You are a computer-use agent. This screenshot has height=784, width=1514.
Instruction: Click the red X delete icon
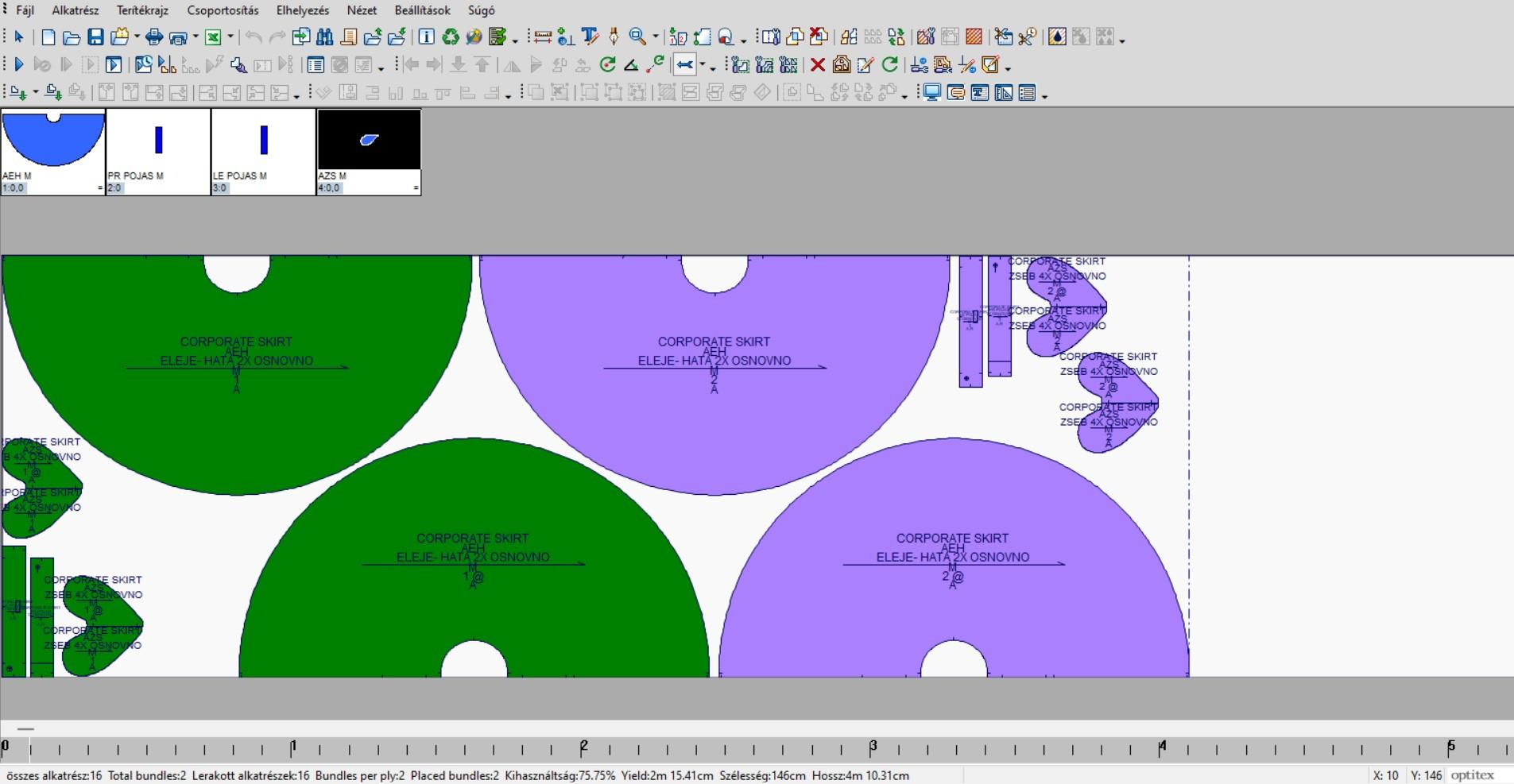pyautogui.click(x=818, y=64)
